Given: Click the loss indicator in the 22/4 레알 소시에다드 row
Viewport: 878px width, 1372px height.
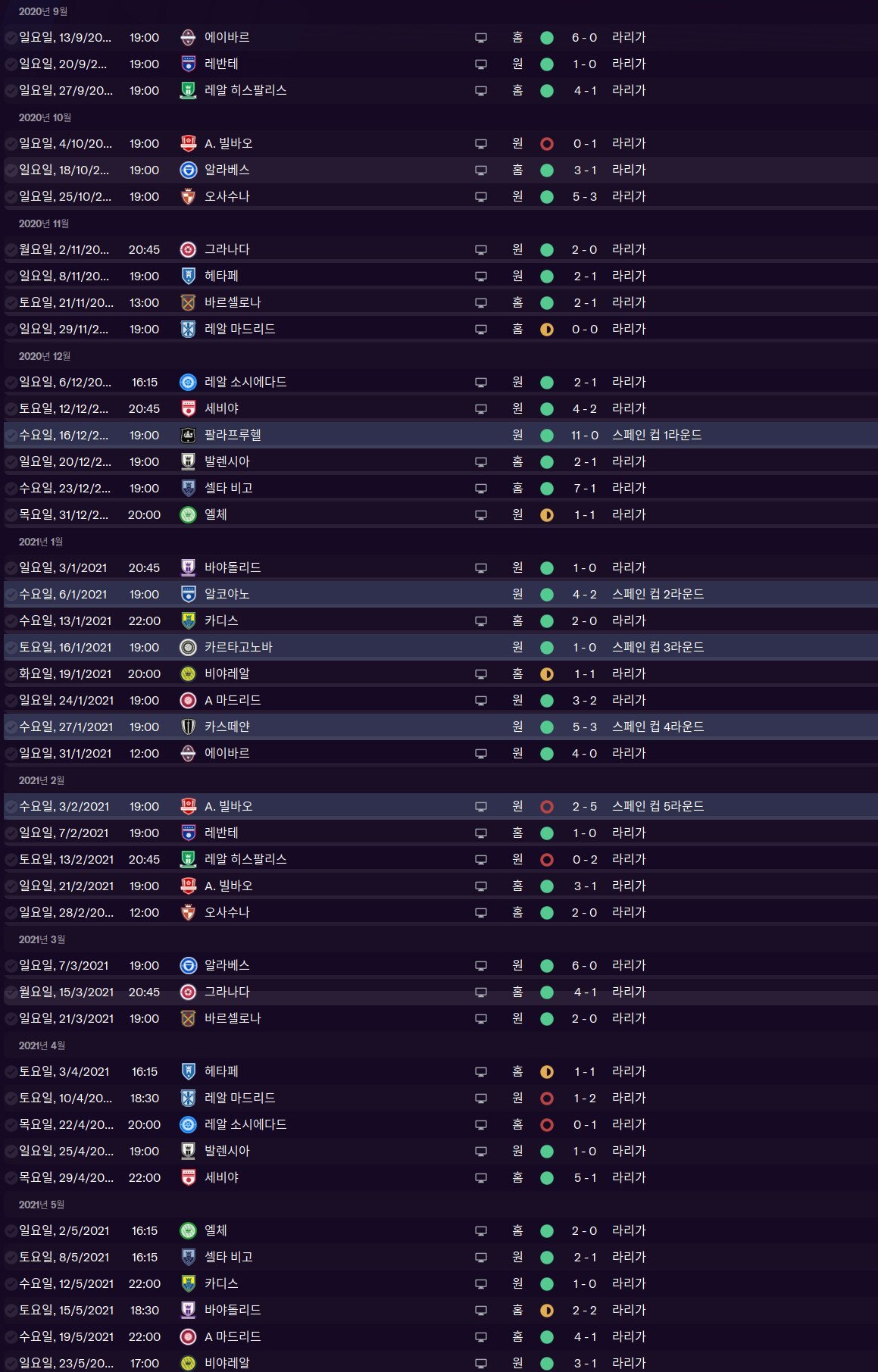Looking at the screenshot, I should [x=547, y=1124].
